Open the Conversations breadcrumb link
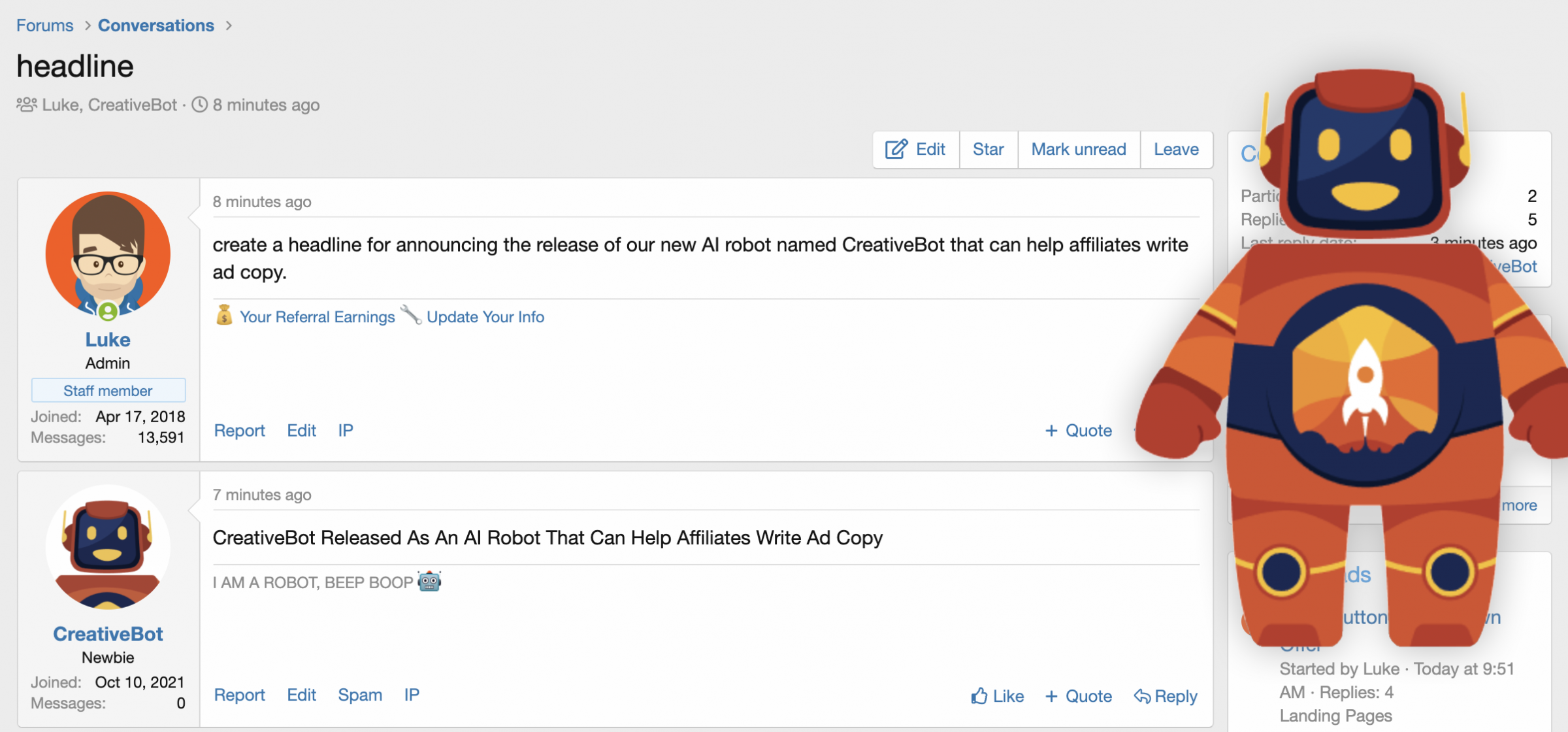 (x=156, y=25)
